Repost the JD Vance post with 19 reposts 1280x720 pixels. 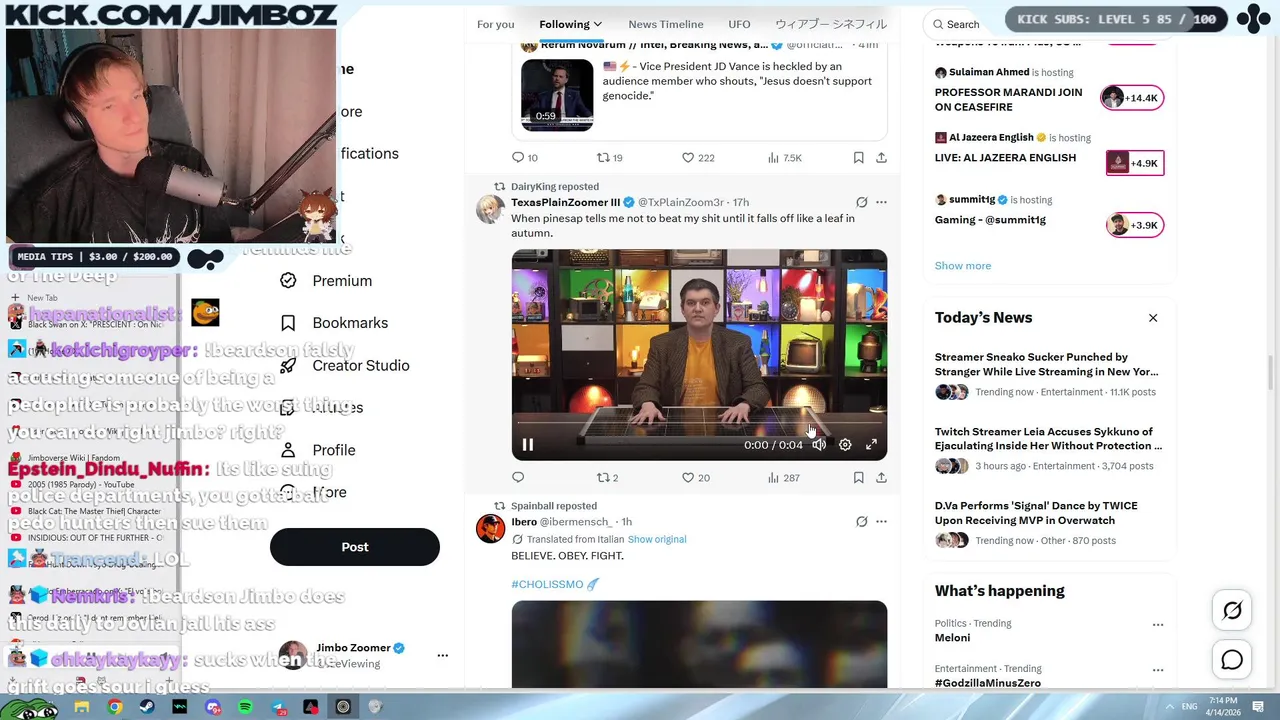coord(610,158)
